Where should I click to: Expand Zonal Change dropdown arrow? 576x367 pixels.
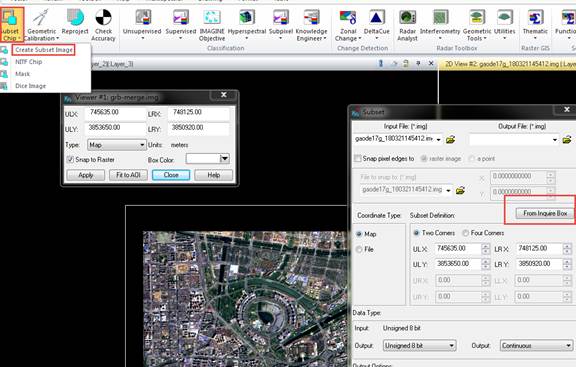(360, 39)
